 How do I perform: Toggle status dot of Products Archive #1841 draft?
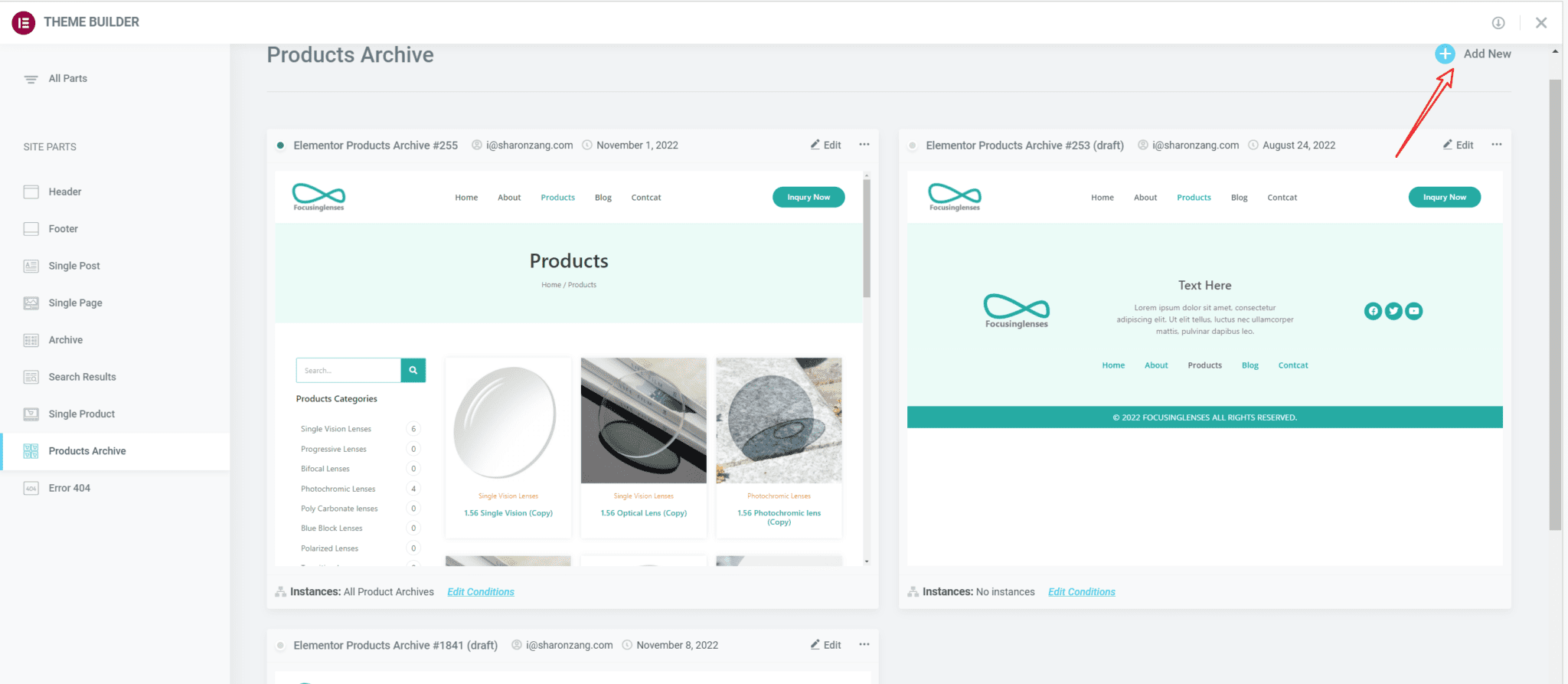click(x=280, y=646)
